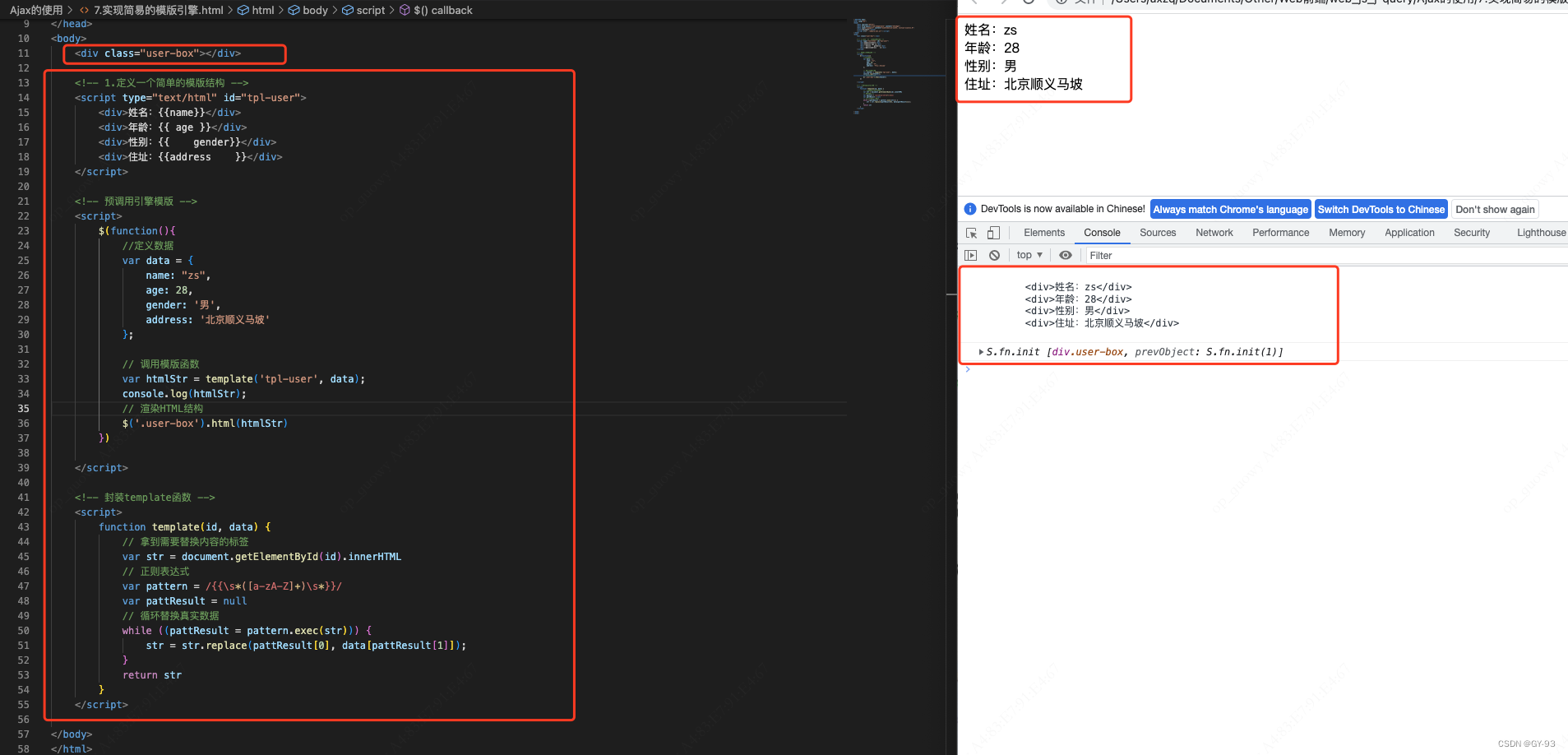Click '<div>年龄: 28</div>' console output
1568x755 pixels.
(1078, 299)
